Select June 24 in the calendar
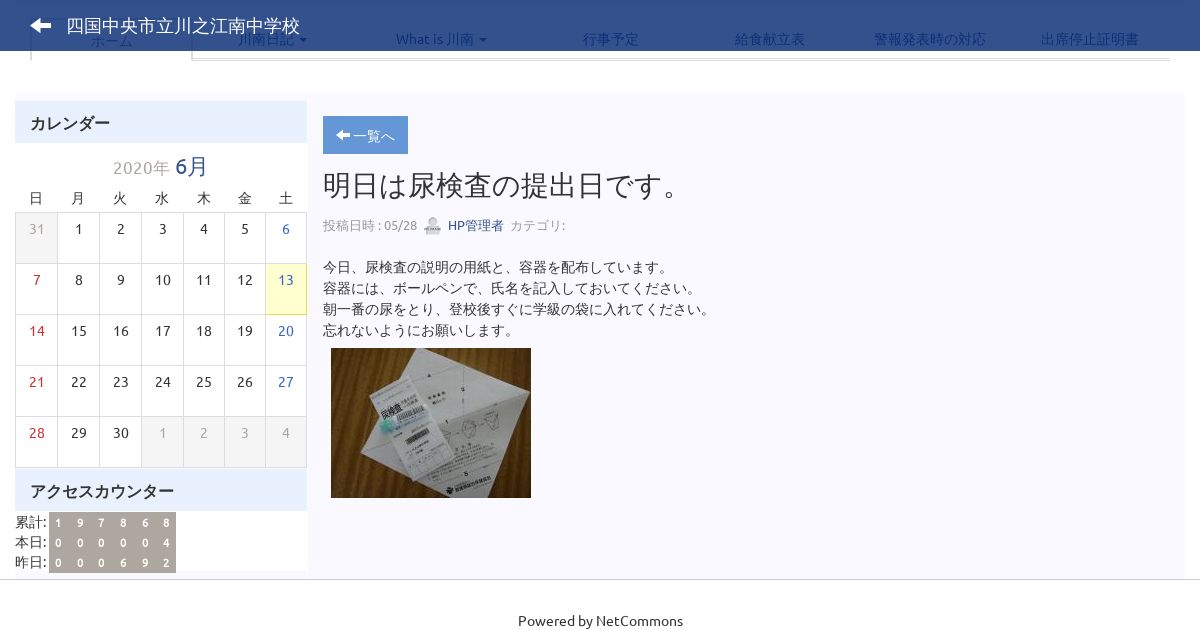The image size is (1200, 630). (162, 391)
